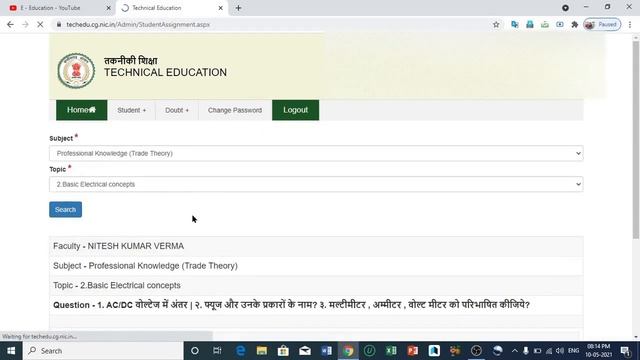Switch to the E-Education YouTube tab
Image resolution: width=640 pixels, height=360 pixels.
57,8
